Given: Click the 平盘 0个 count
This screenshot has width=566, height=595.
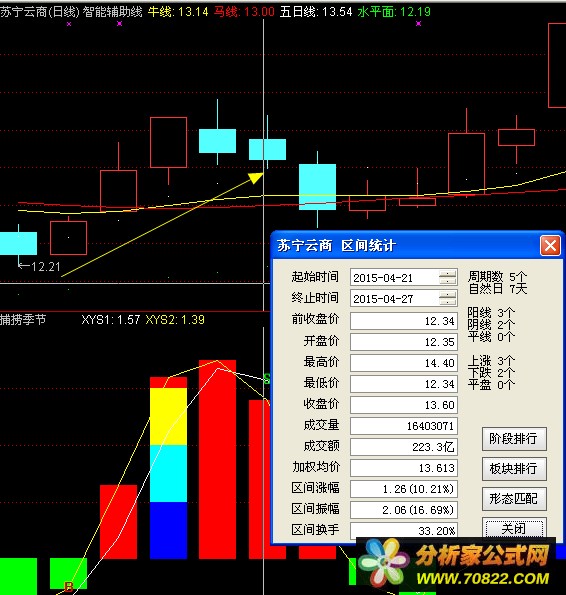Looking at the screenshot, I should pos(491,385).
